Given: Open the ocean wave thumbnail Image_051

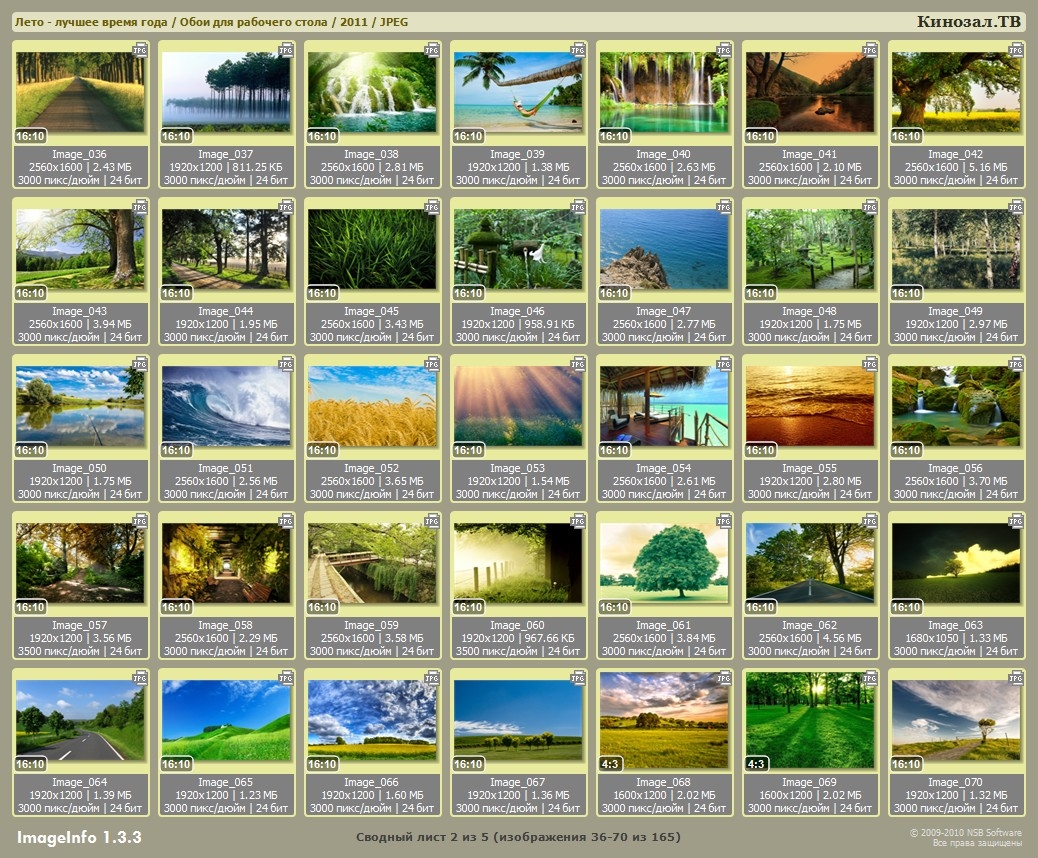Looking at the screenshot, I should click(226, 405).
